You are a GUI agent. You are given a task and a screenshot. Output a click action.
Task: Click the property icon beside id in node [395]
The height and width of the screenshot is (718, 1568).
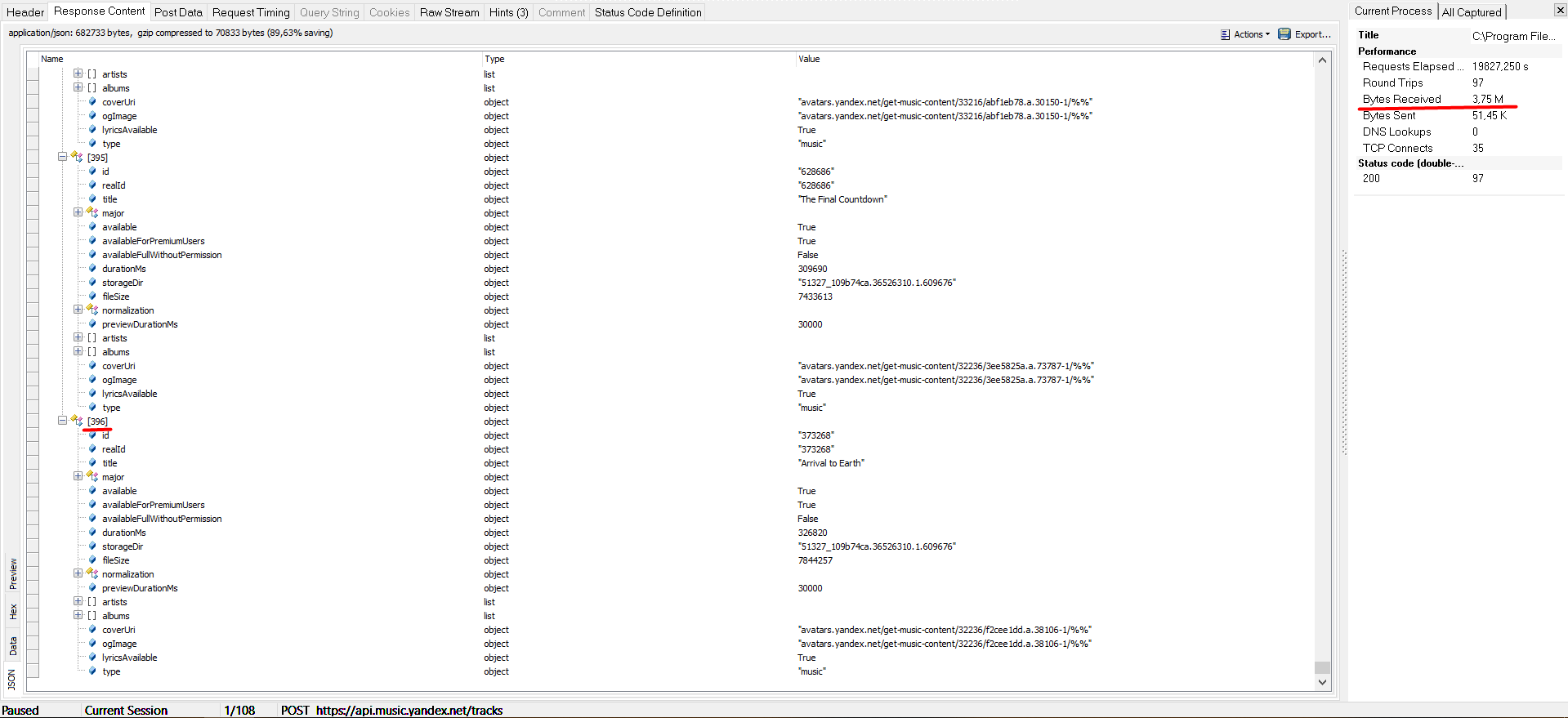(92, 172)
